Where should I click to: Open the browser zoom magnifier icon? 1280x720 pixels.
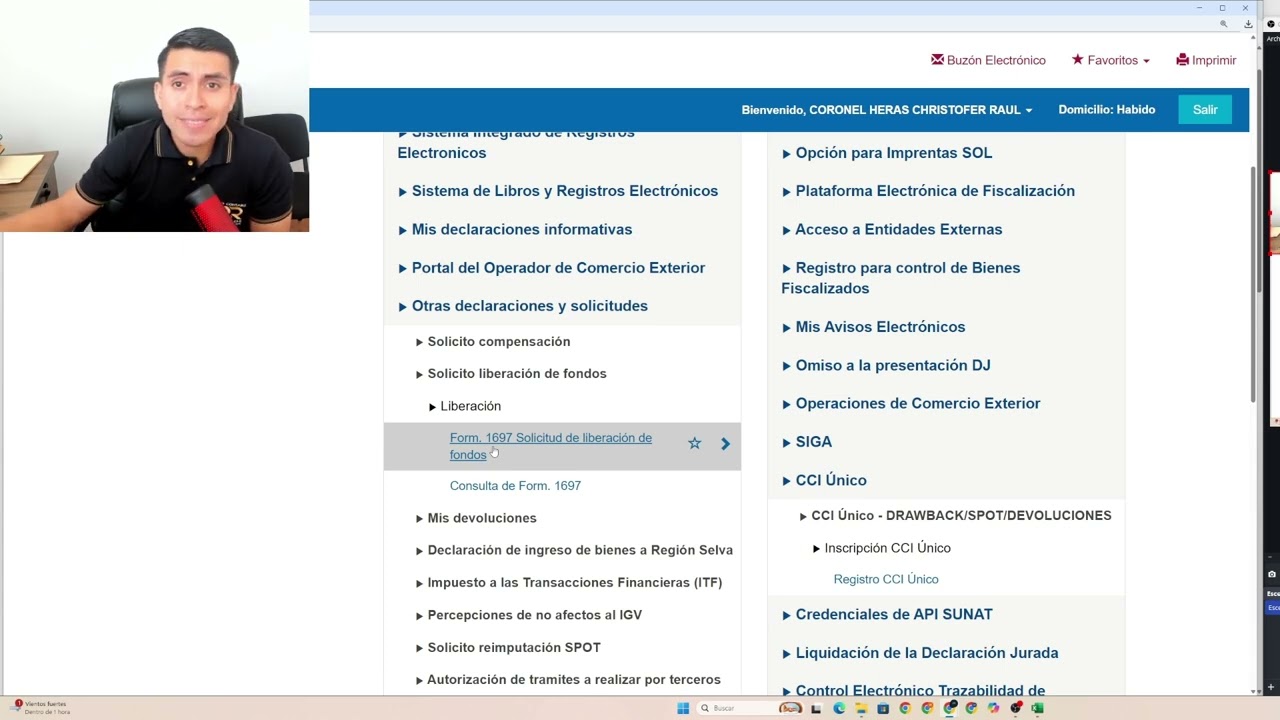[x=1223, y=24]
